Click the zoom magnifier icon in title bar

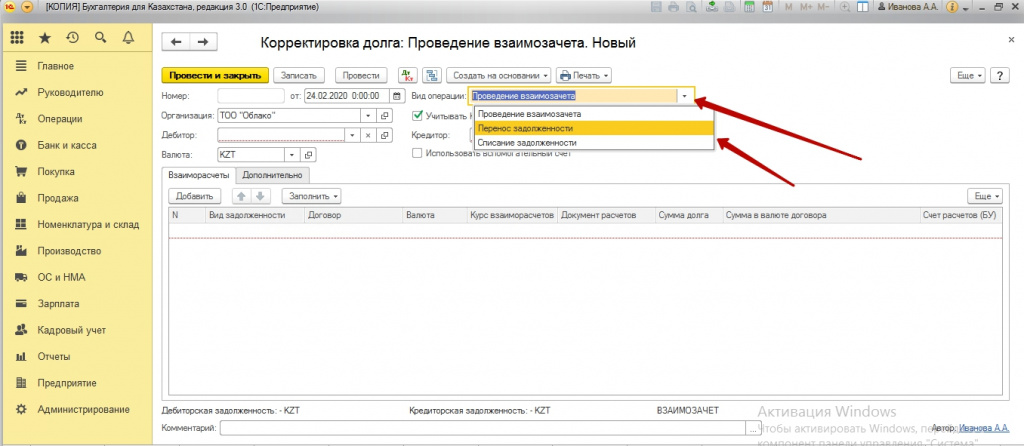coord(845,7)
